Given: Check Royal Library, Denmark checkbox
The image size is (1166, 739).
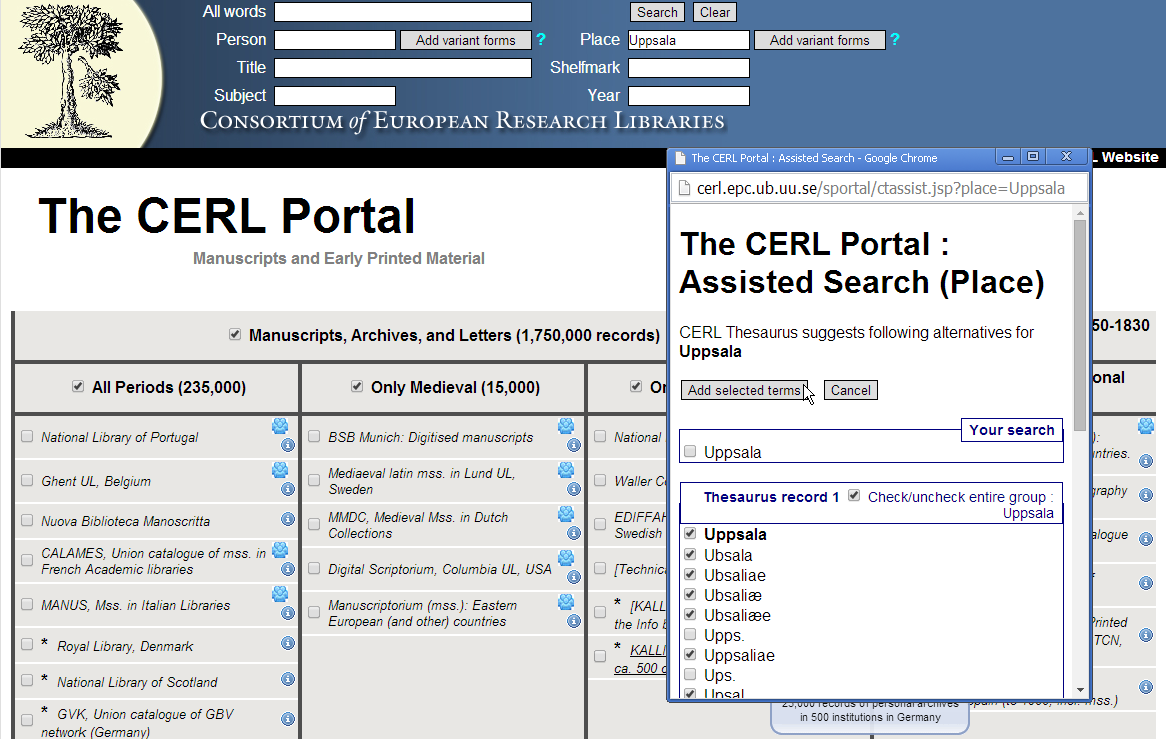Looking at the screenshot, I should (28, 645).
